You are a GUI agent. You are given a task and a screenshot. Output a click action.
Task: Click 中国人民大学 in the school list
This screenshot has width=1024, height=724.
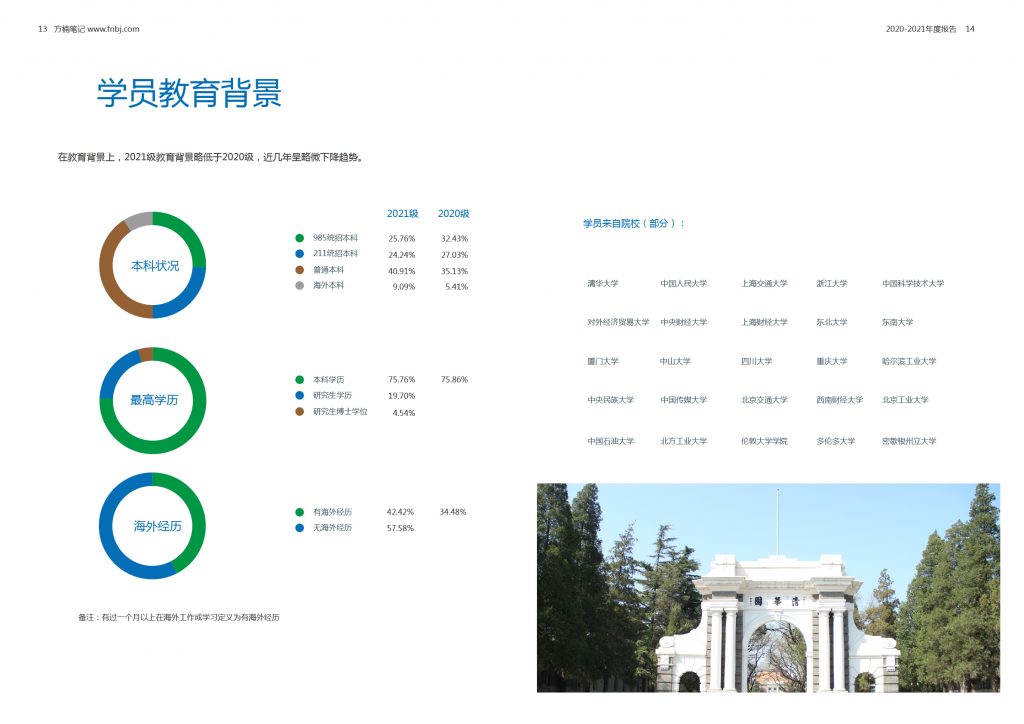click(683, 283)
